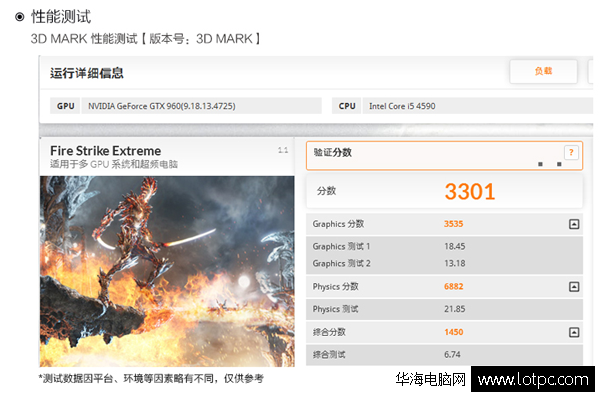Viewport: 600px width, 397px height.
Task: Click the 验证分数 header box
Action: [444, 155]
